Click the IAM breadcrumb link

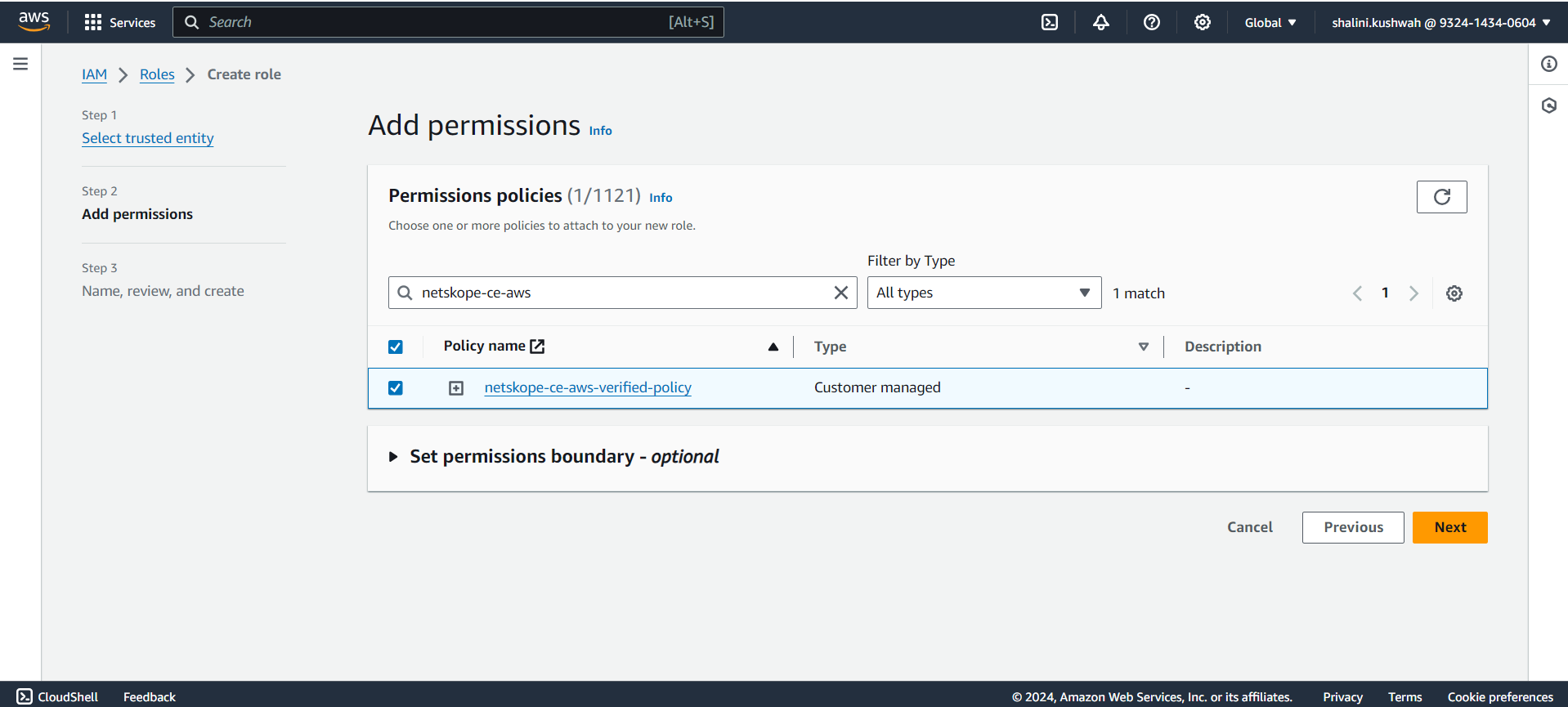[94, 74]
